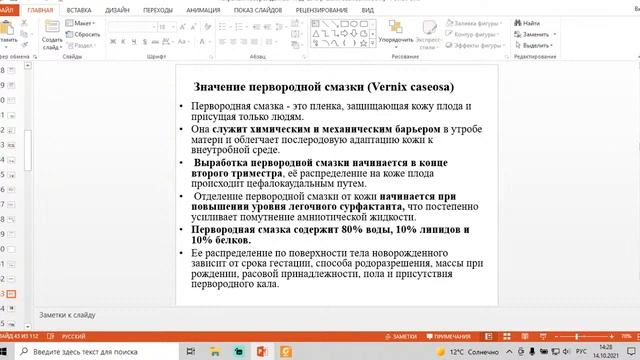The image size is (640, 360).
Task: Open Контур фигуры shape outline dropdown
Action: (473, 34)
